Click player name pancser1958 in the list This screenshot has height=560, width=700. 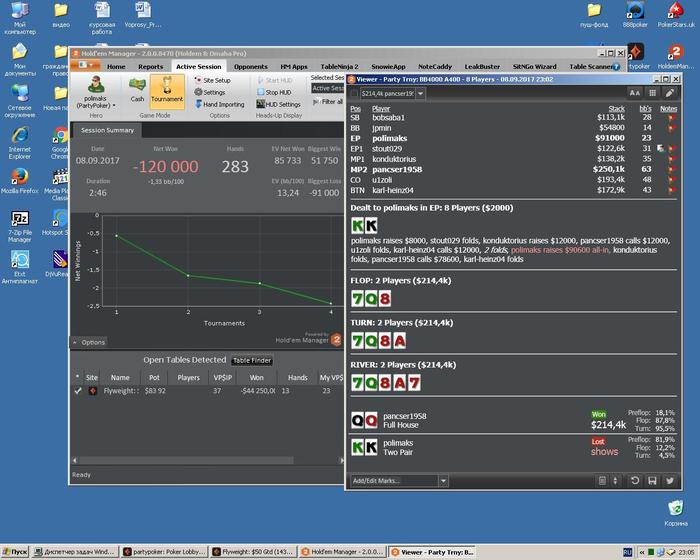coord(397,169)
